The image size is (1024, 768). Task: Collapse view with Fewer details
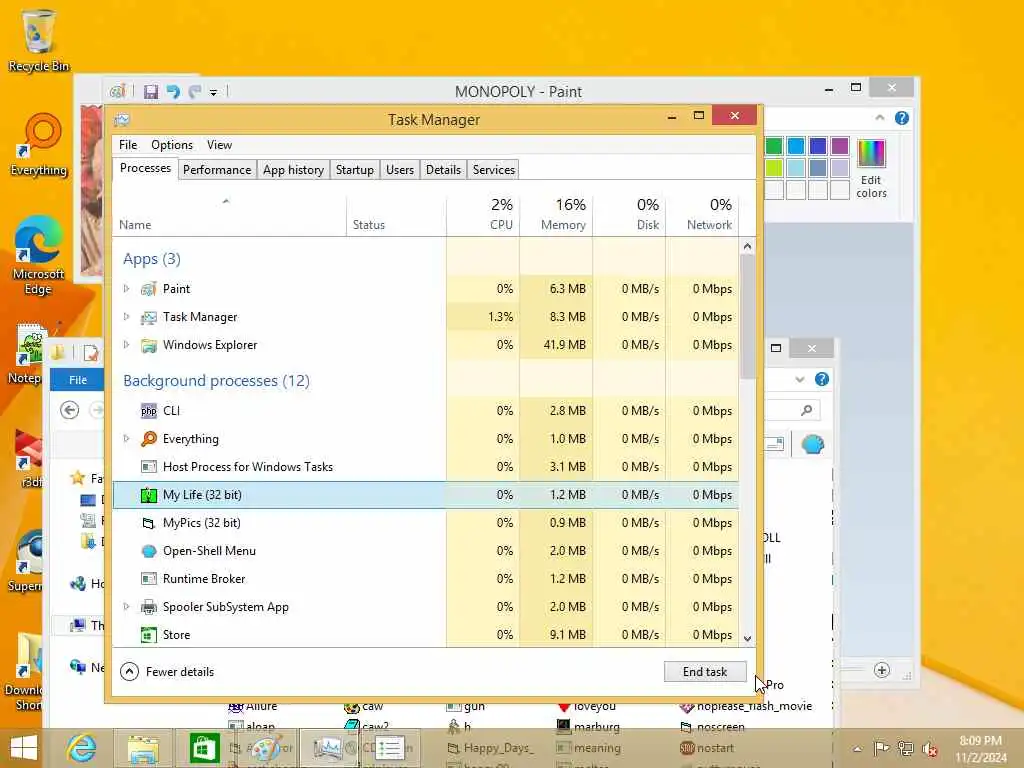point(167,671)
